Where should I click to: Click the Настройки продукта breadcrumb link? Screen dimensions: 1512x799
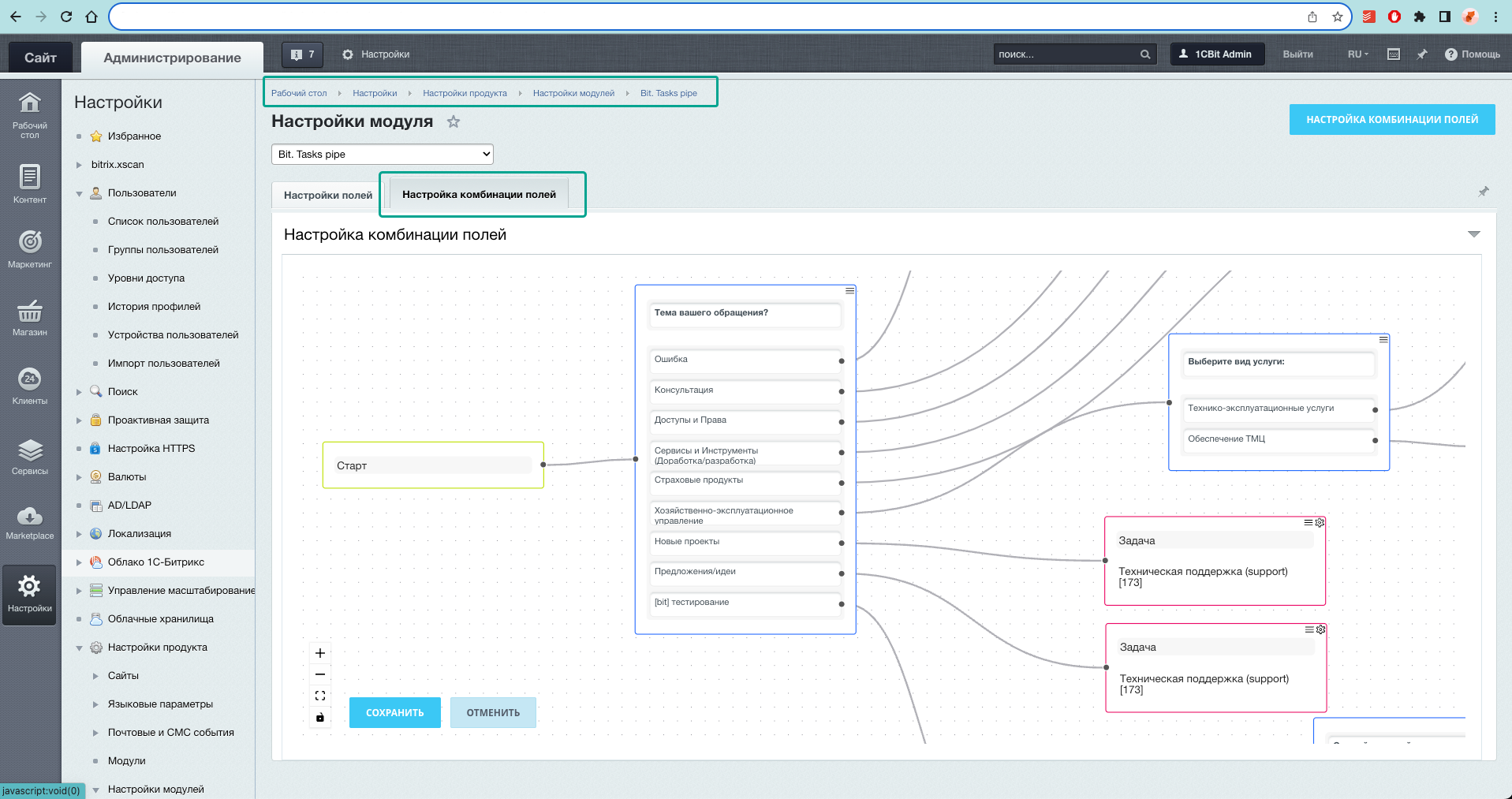[465, 93]
